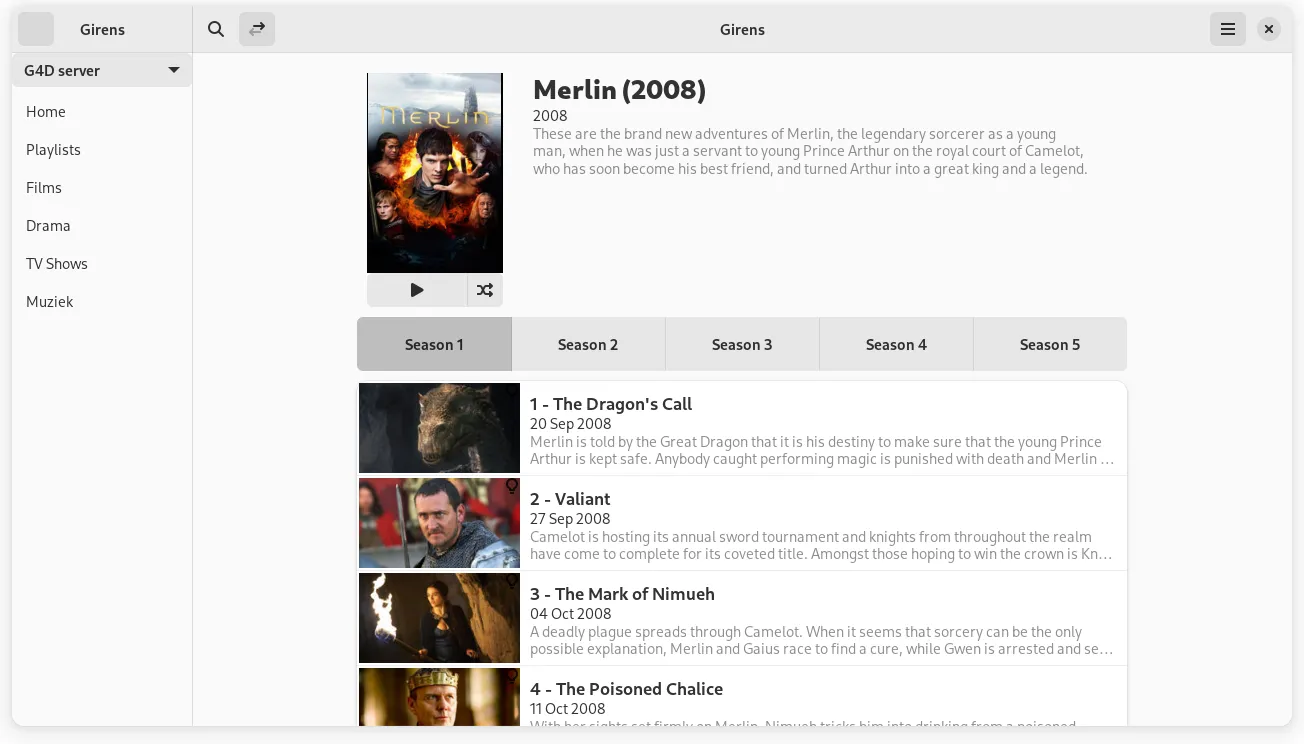This screenshot has height=744, width=1304.
Task: Click the search magnifier icon
Action: pyautogui.click(x=216, y=29)
